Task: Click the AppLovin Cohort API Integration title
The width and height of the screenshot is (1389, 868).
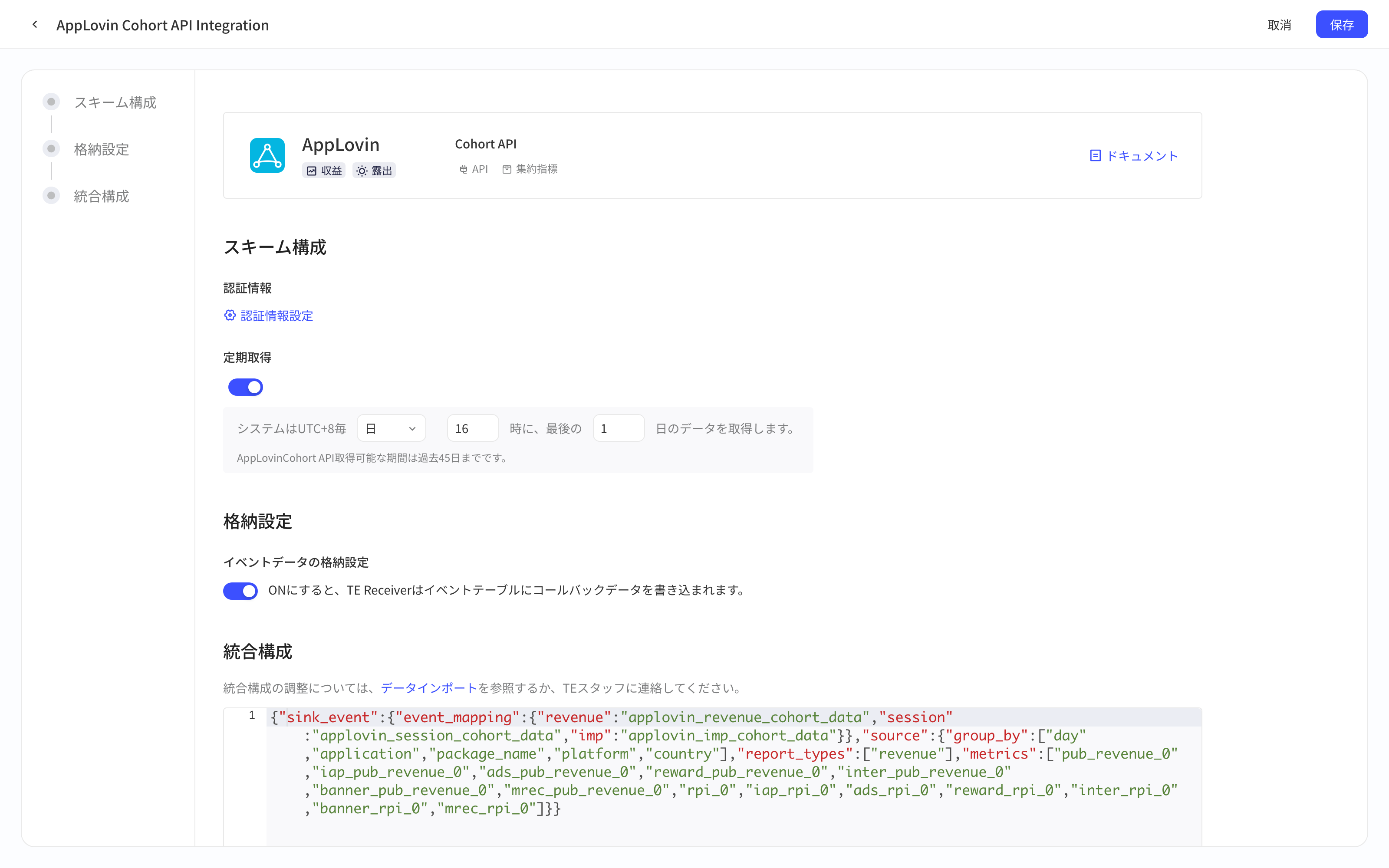Action: click(162, 25)
